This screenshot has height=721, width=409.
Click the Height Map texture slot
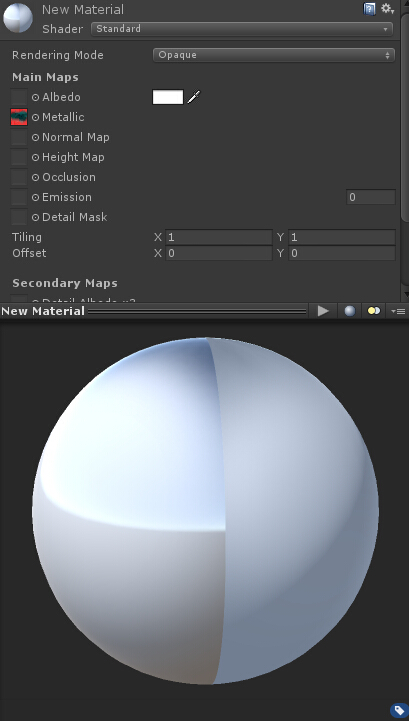(19, 157)
